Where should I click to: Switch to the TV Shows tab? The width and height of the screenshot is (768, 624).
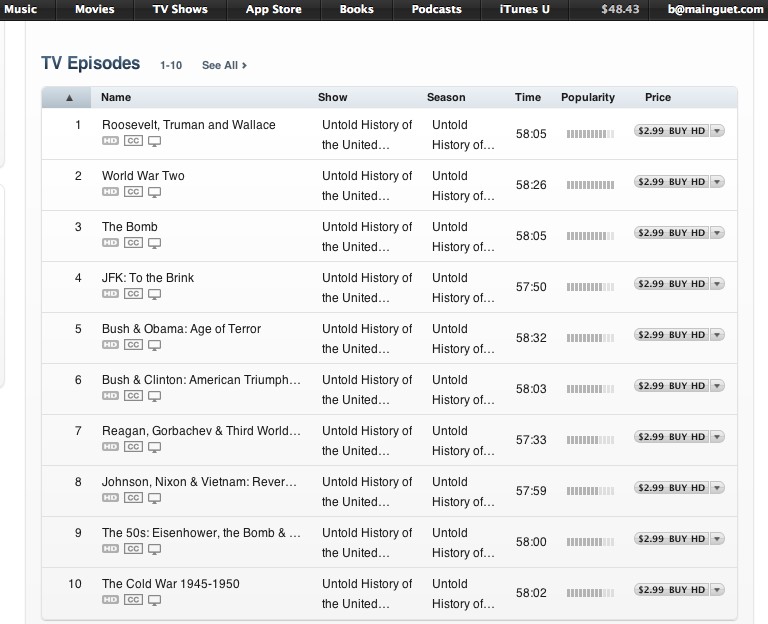click(x=180, y=10)
